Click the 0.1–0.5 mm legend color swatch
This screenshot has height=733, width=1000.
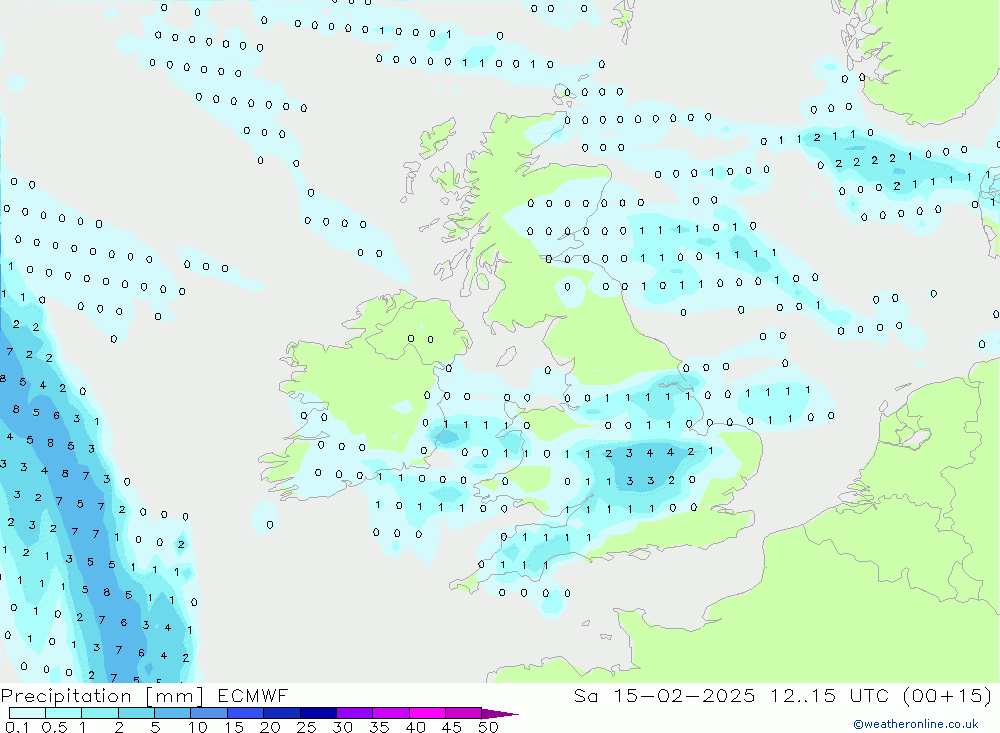tap(27, 713)
